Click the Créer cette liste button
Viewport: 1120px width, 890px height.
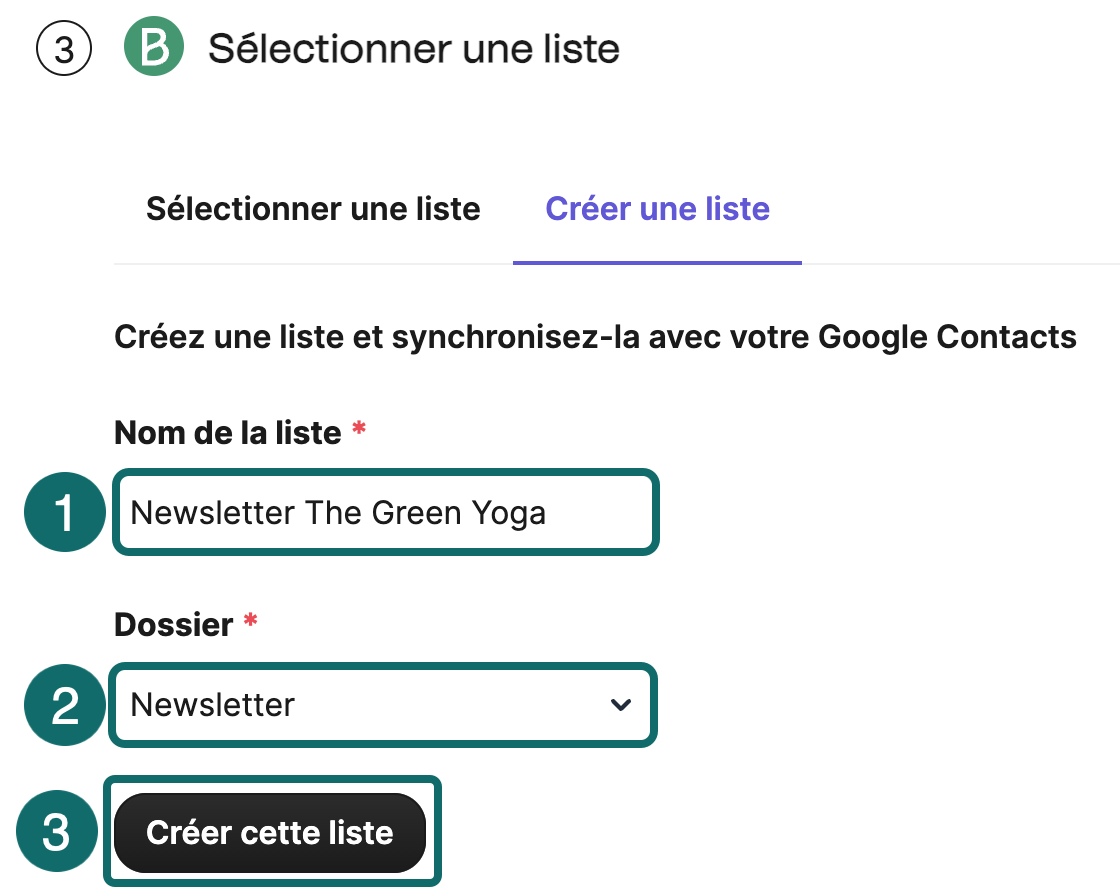point(270,833)
